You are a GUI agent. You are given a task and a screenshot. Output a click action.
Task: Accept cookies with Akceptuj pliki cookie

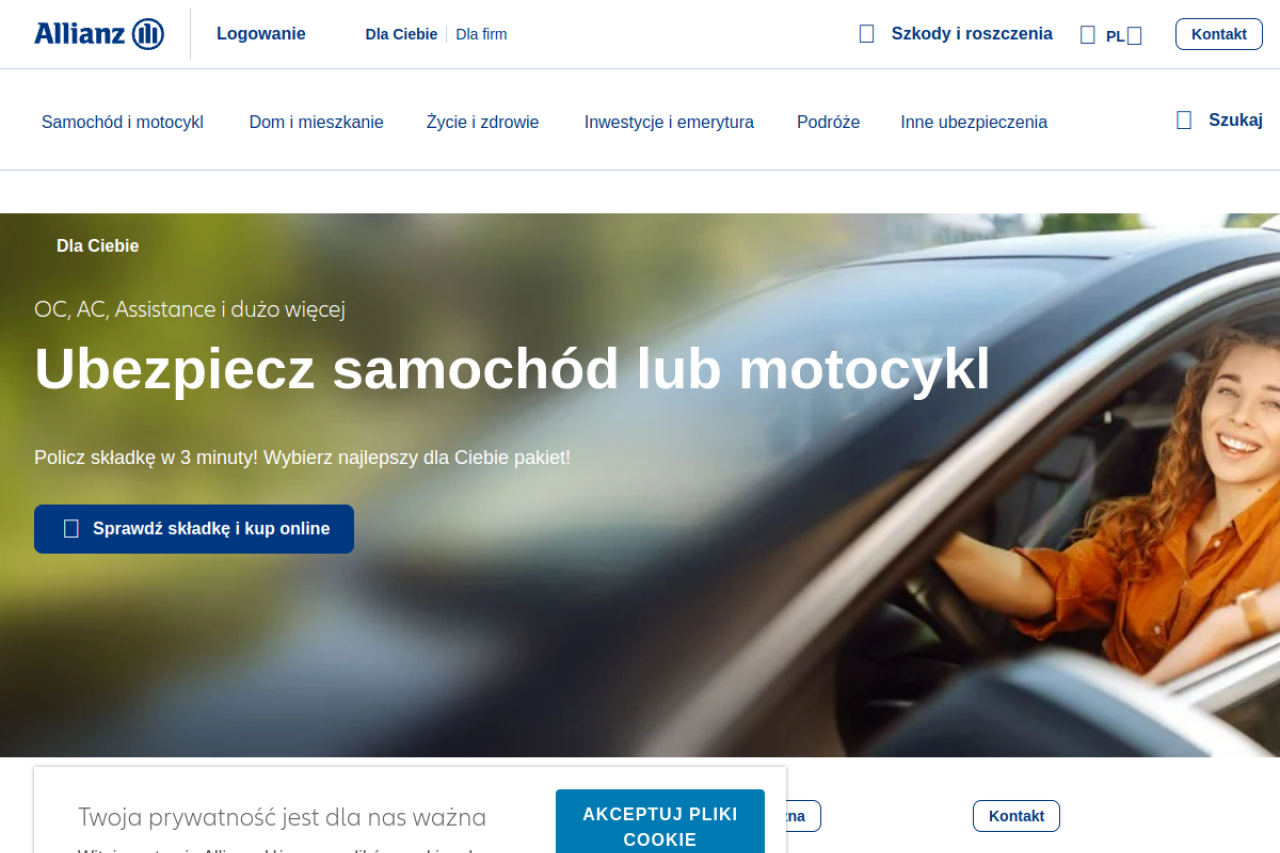click(x=660, y=822)
